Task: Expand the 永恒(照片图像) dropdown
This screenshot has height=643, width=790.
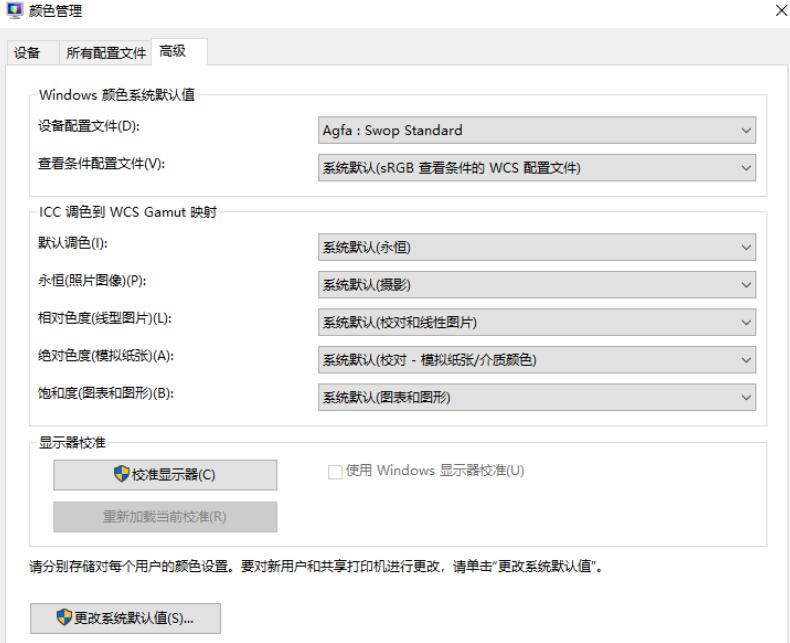Action: [x=536, y=286]
